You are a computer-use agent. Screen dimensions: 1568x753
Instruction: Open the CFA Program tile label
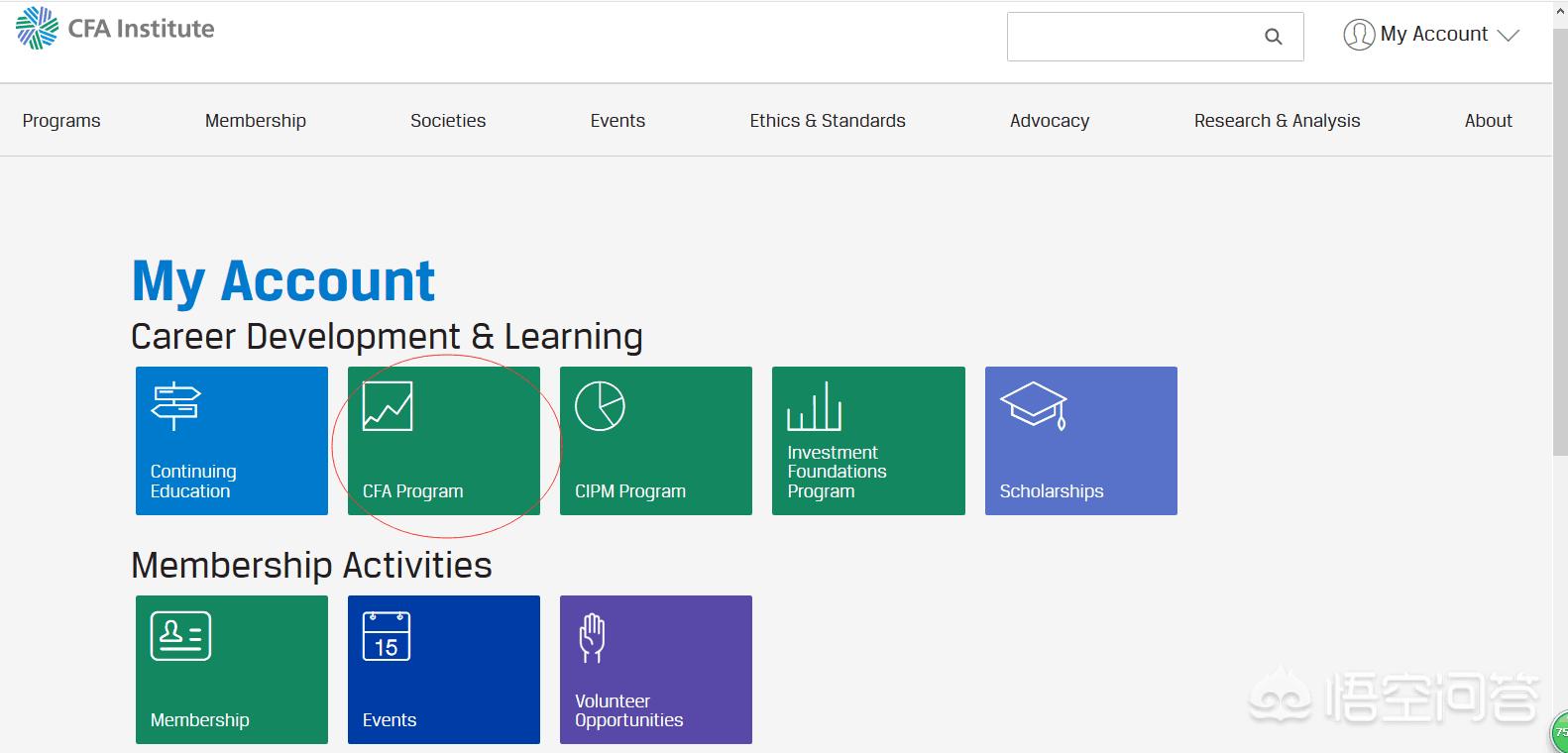pyautogui.click(x=413, y=491)
